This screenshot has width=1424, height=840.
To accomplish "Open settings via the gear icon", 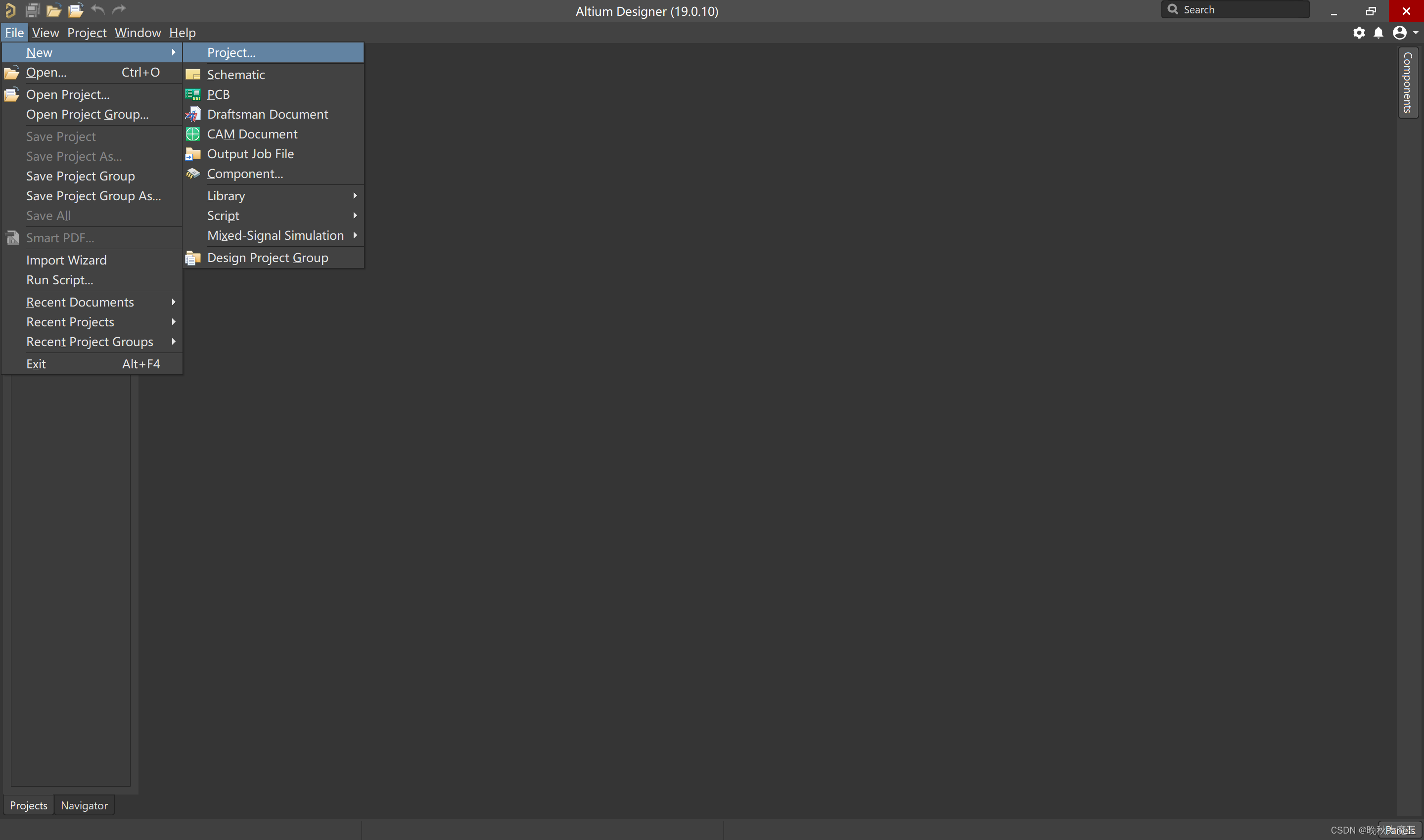I will tap(1359, 33).
